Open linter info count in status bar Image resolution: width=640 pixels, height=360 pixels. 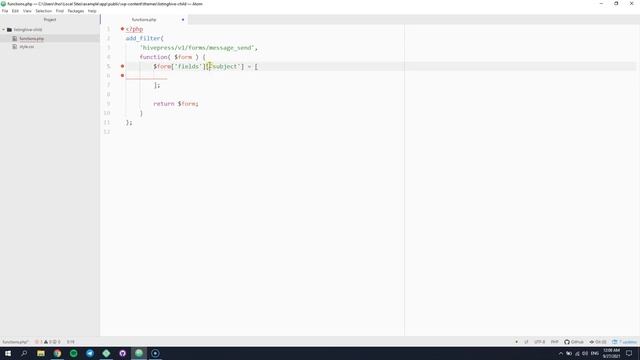click(57, 342)
